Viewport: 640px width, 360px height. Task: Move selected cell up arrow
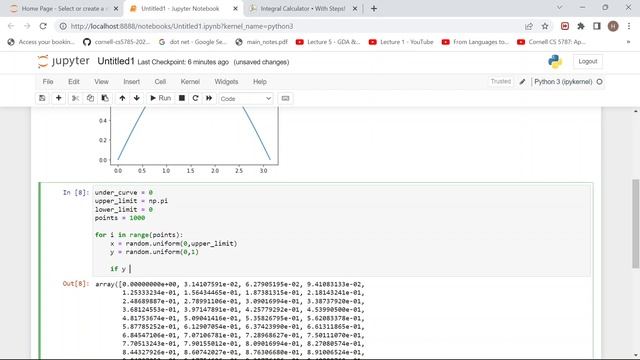pos(122,98)
